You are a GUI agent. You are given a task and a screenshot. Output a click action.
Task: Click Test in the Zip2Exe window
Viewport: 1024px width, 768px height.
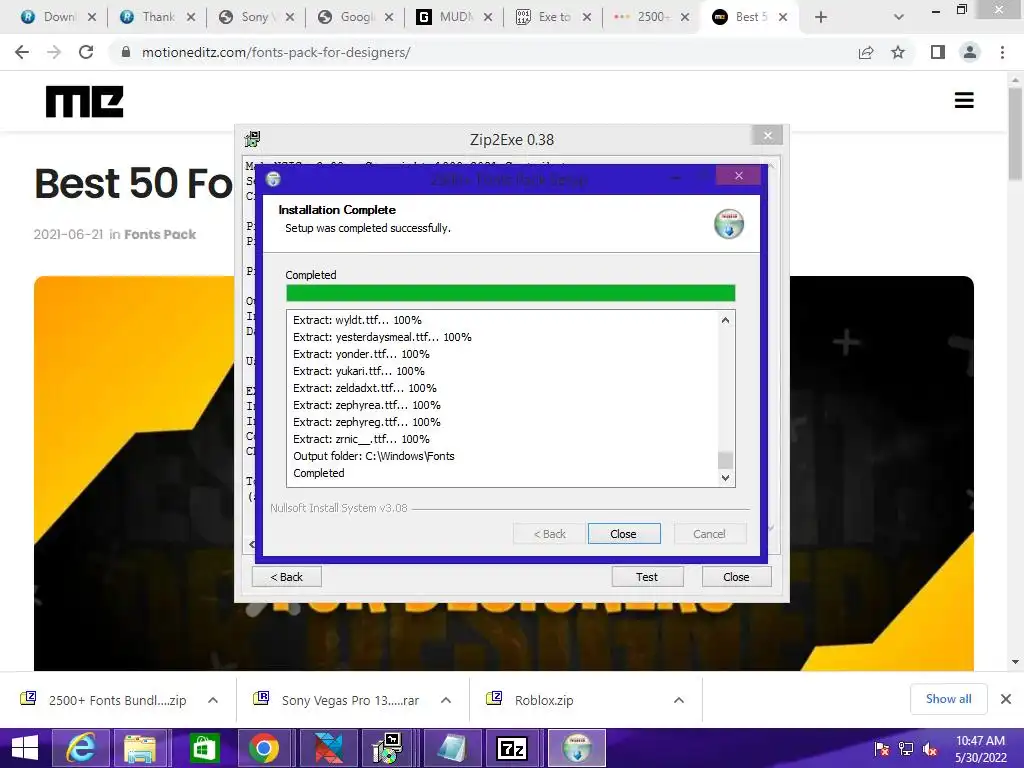[x=647, y=577]
